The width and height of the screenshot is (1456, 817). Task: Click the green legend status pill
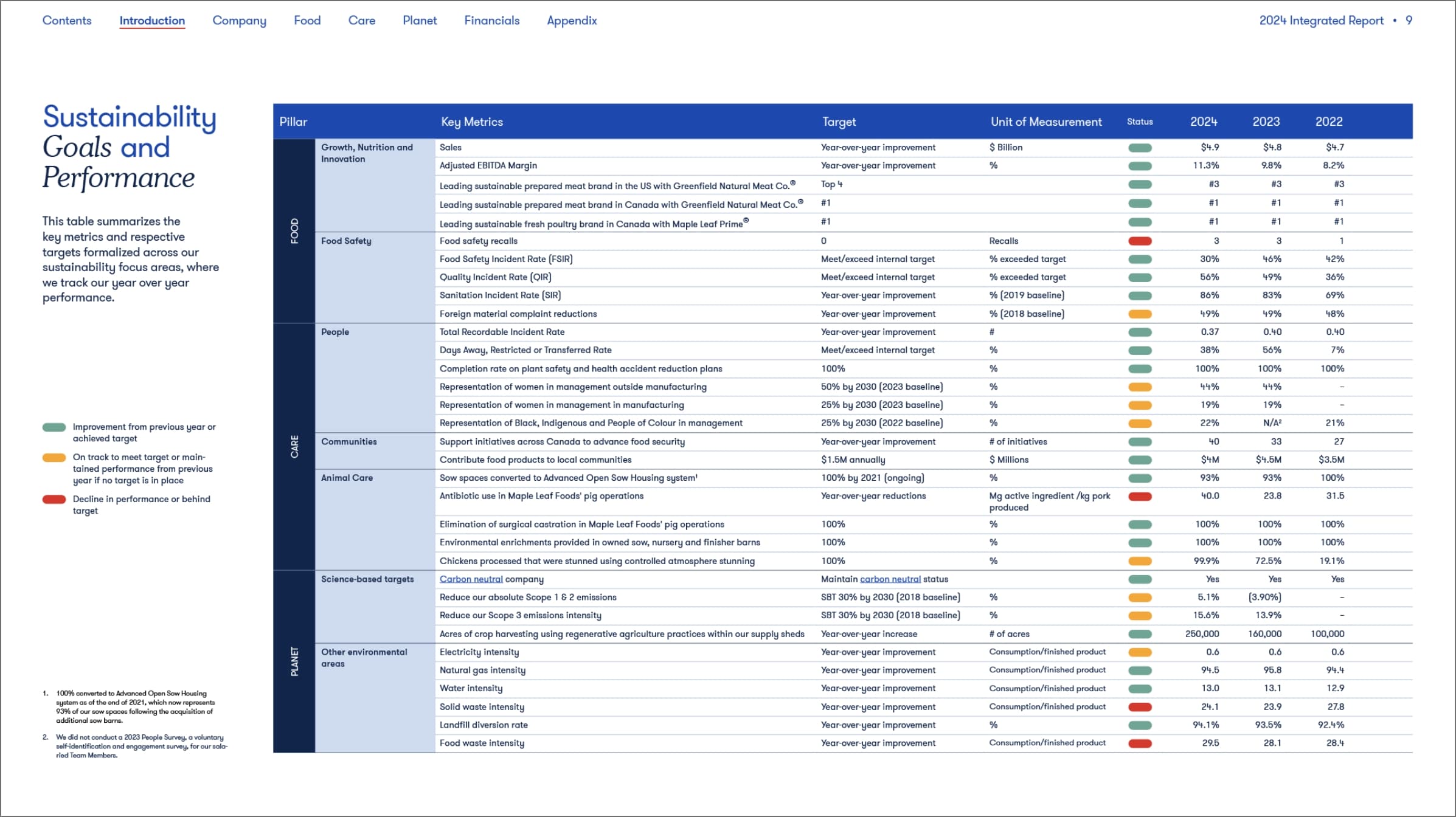pyautogui.click(x=54, y=427)
